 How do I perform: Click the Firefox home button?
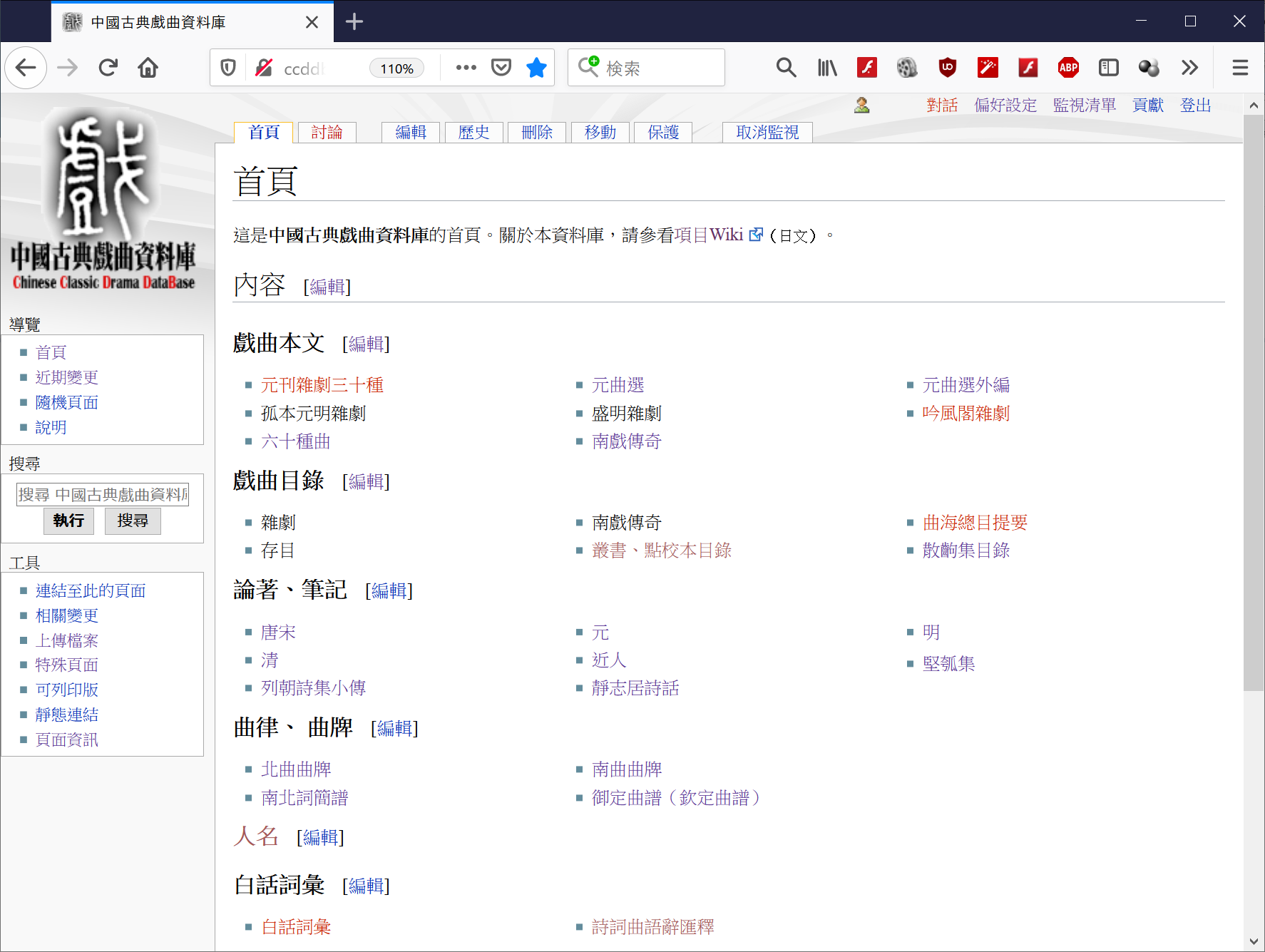point(148,68)
